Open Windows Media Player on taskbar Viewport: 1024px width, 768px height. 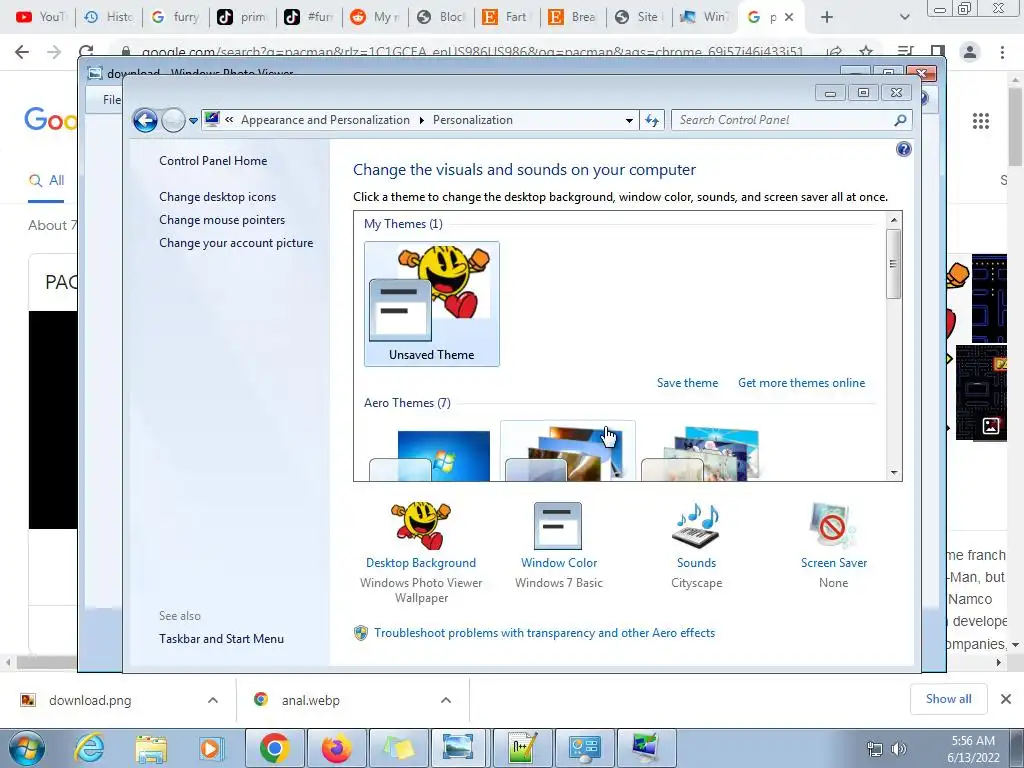[x=210, y=748]
